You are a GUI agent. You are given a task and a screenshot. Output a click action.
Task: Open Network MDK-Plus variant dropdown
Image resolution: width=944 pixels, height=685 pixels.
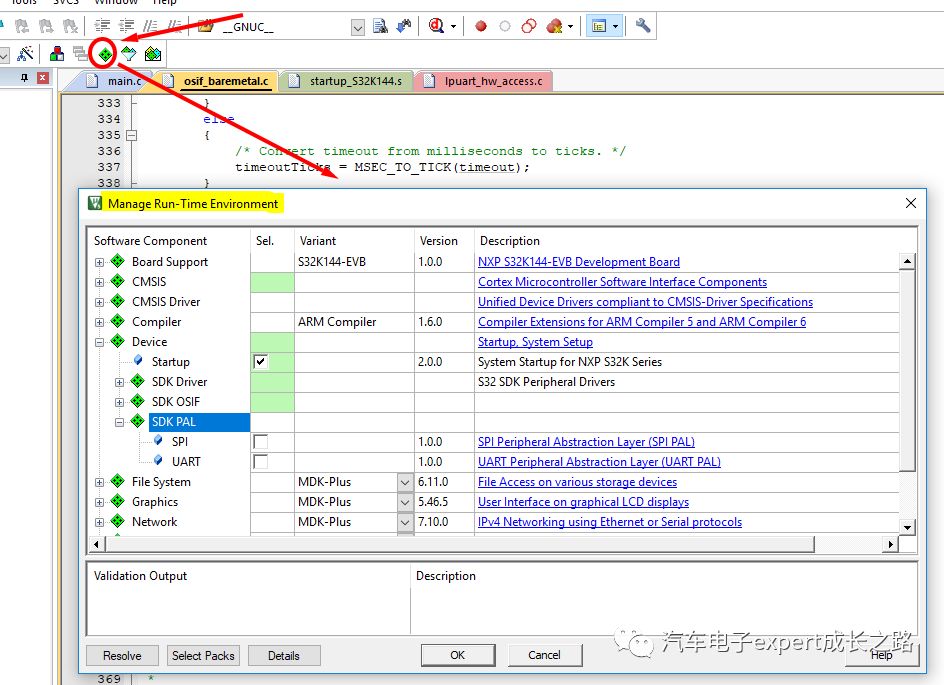[405, 522]
